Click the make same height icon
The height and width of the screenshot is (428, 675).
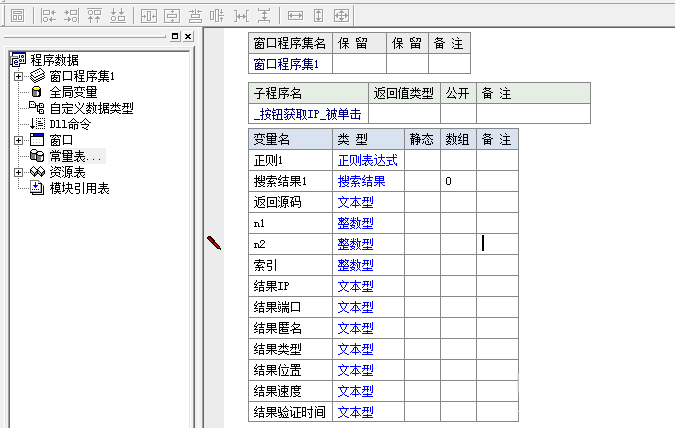318,15
